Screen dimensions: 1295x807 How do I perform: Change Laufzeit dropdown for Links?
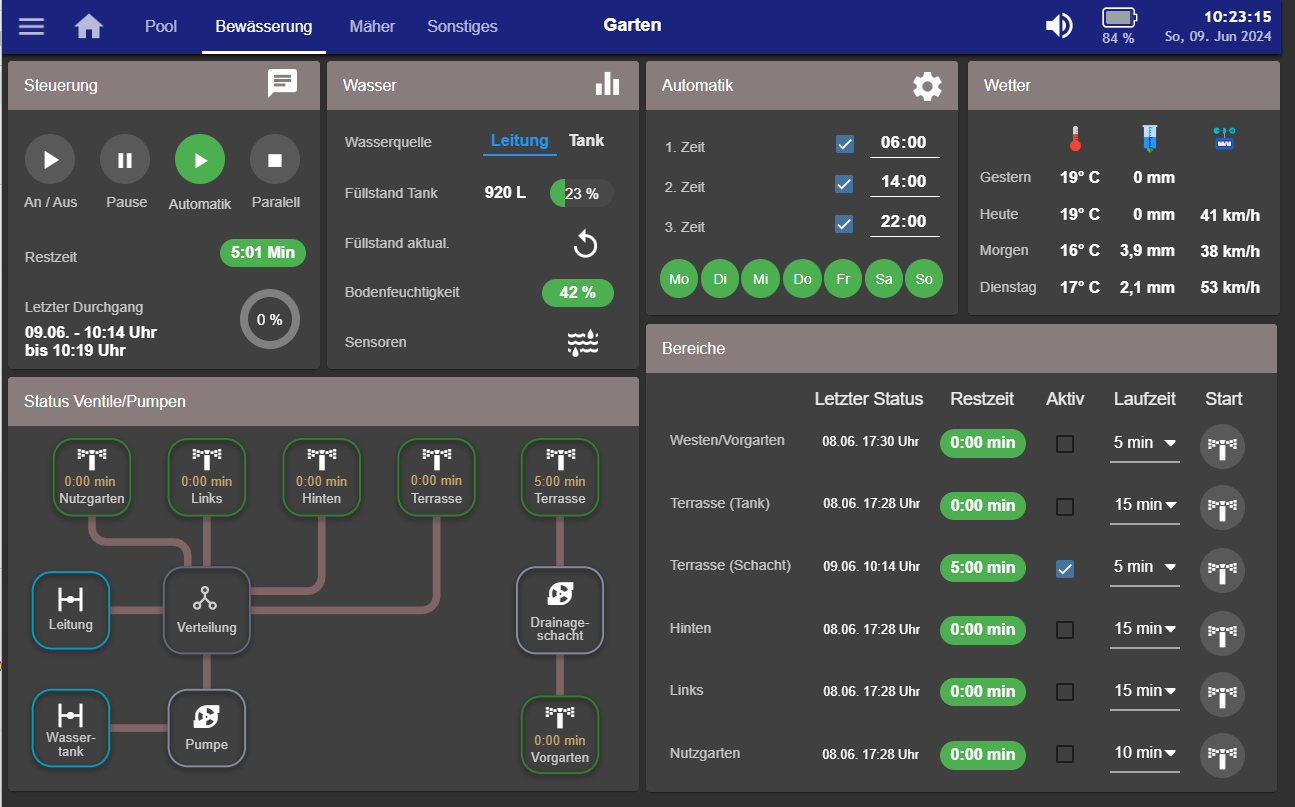click(x=1145, y=691)
